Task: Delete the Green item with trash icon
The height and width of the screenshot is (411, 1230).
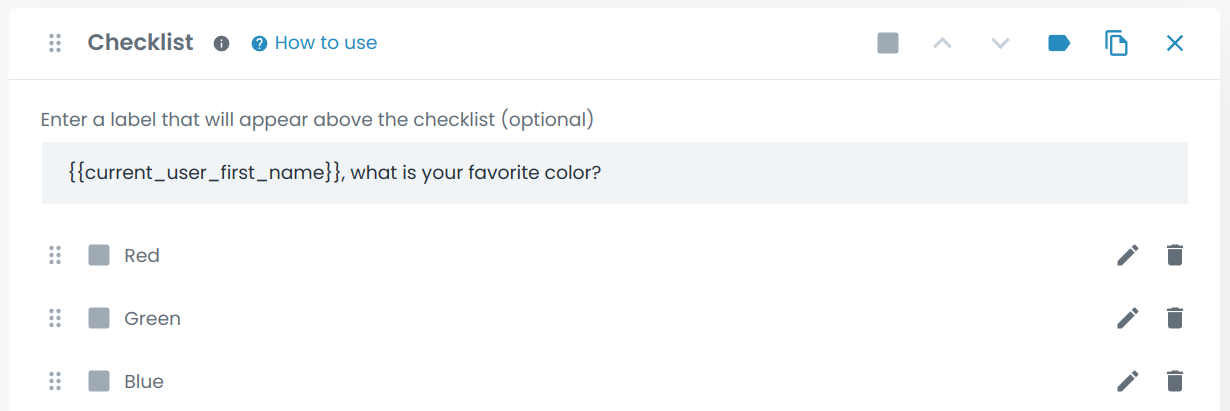Action: click(1175, 318)
